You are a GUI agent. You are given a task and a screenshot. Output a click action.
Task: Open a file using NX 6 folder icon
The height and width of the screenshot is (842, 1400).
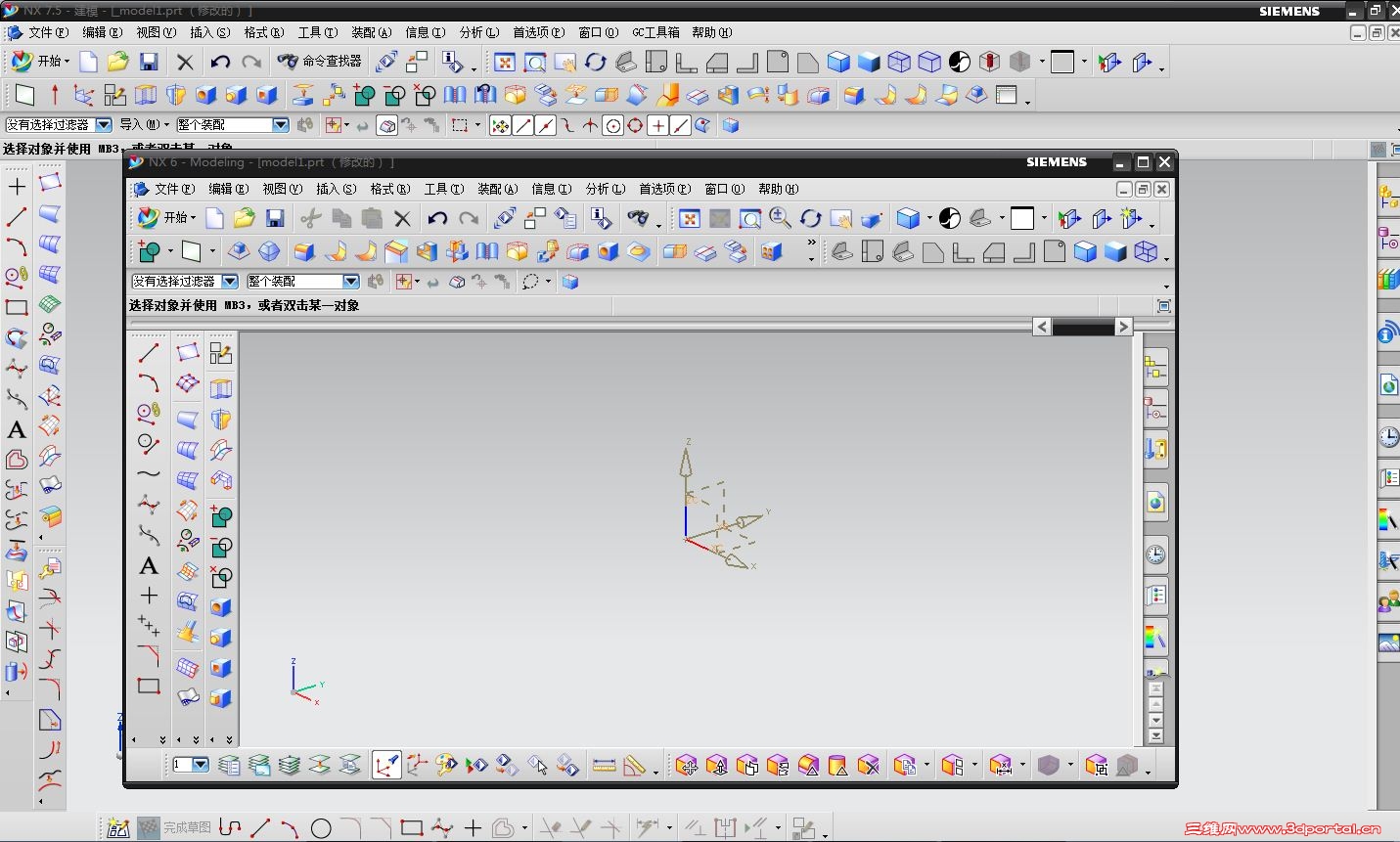[x=245, y=218]
